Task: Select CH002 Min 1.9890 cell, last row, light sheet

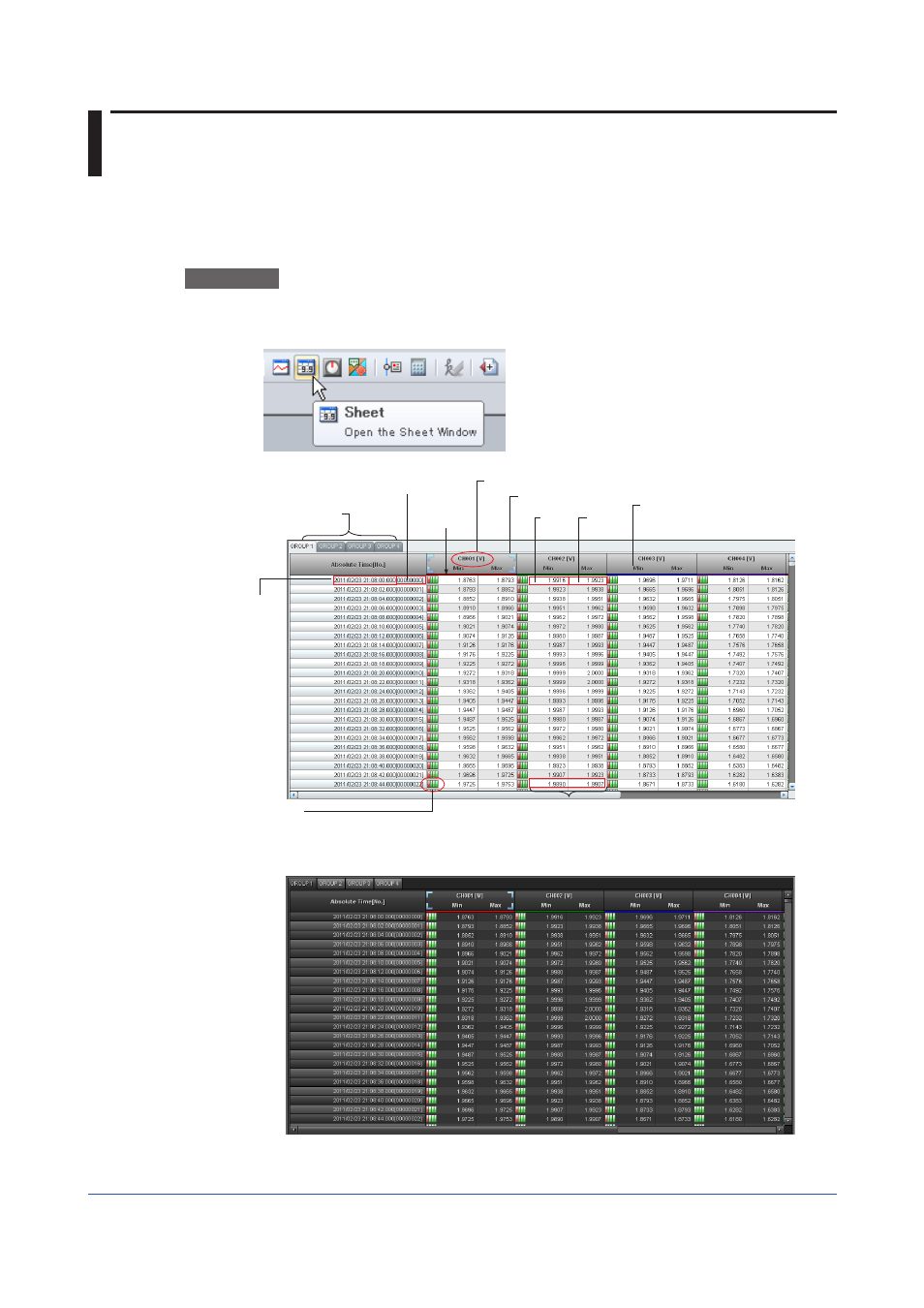Action: pos(550,784)
